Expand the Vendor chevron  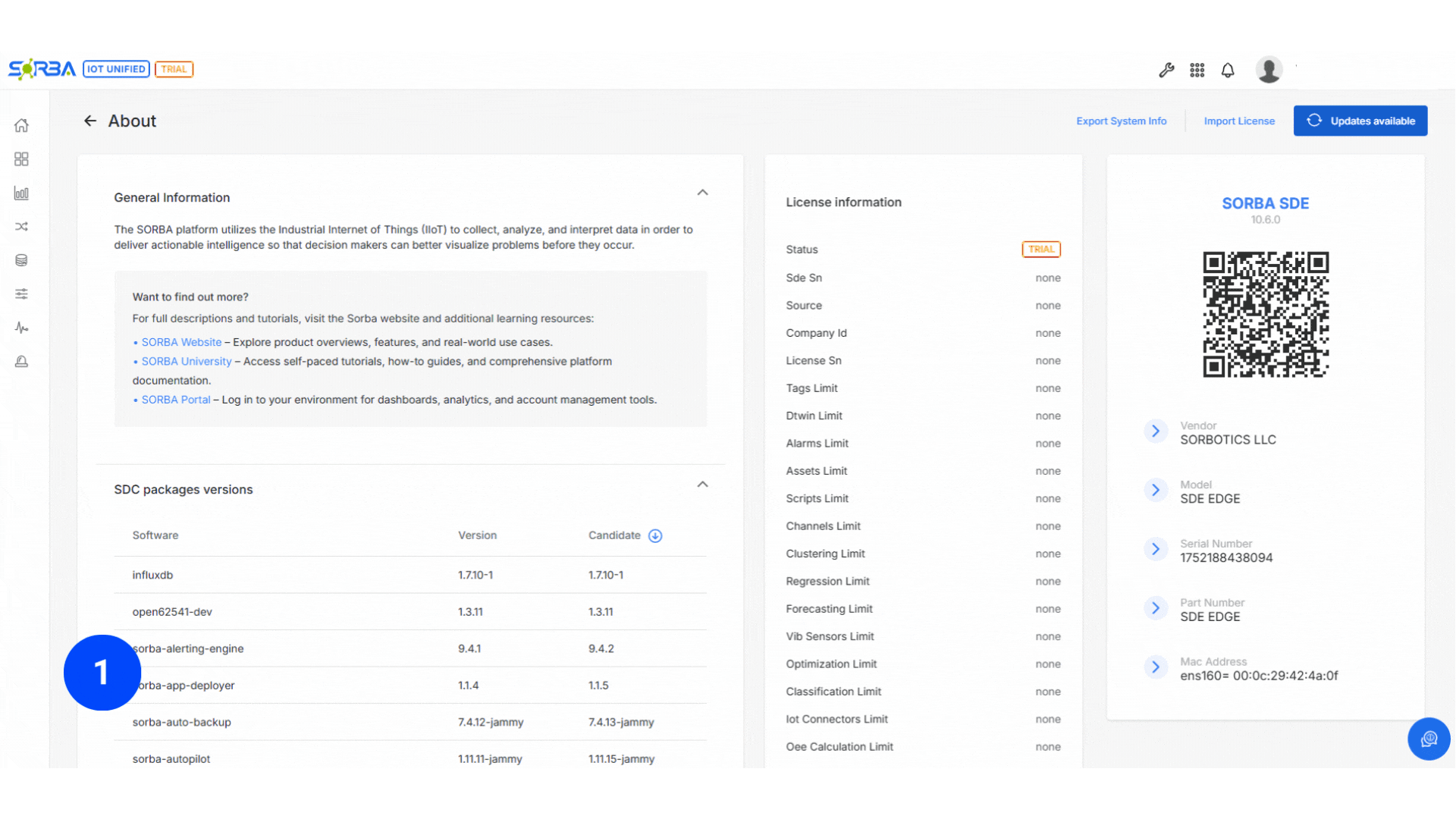click(1156, 431)
